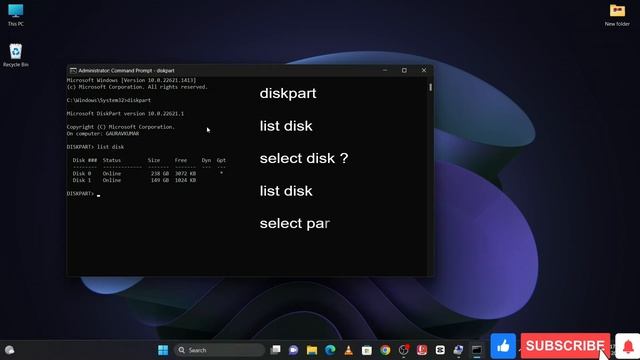Click the 'Size' column header in table
Image resolution: width=640 pixels, height=360 pixels.
pyautogui.click(x=154, y=160)
